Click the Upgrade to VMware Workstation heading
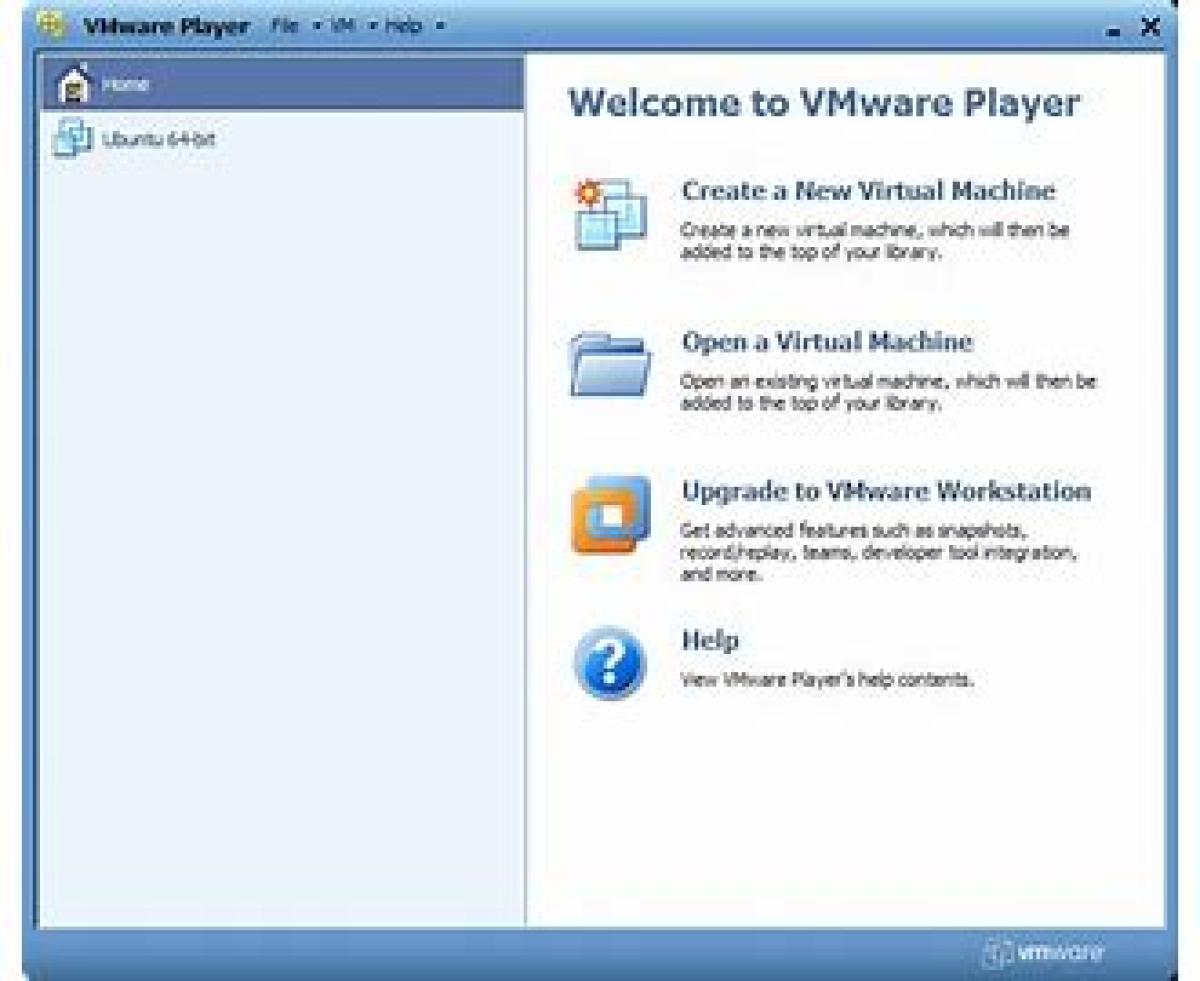Viewport: 1200px width, 981px height. [886, 491]
